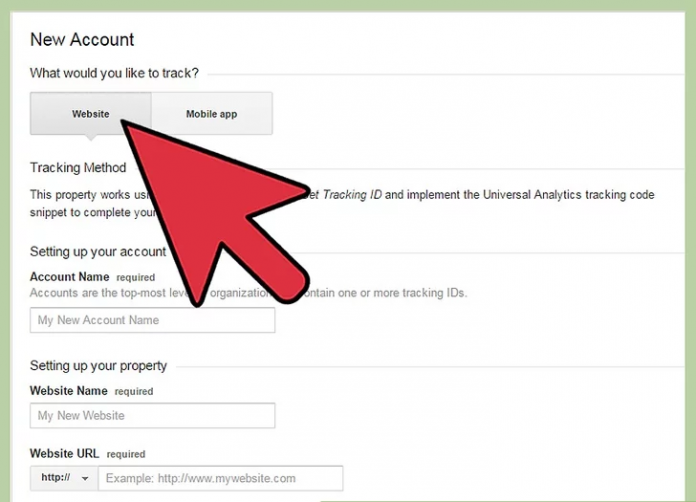Click the Account Name field label
Viewport: 696px width, 502px height.
point(70,277)
